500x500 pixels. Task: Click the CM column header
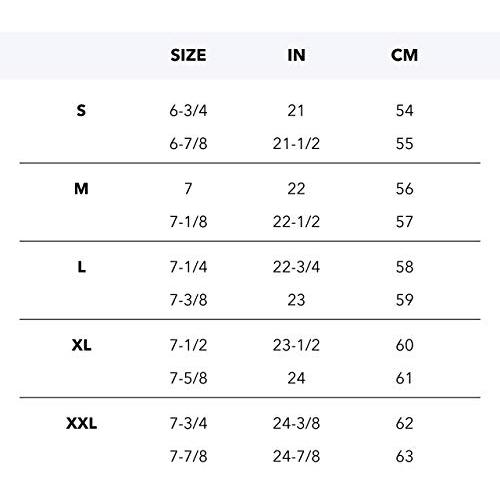coord(404,55)
